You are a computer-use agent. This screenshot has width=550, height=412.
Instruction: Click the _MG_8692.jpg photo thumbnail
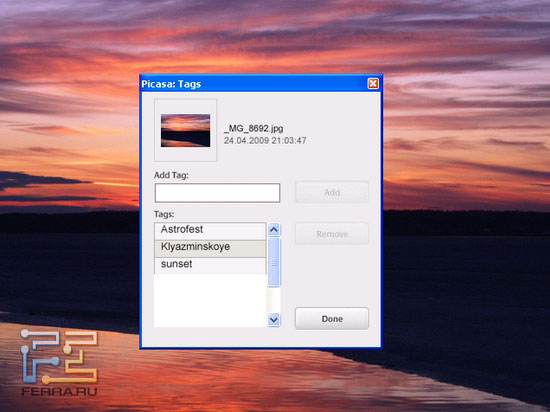[186, 130]
